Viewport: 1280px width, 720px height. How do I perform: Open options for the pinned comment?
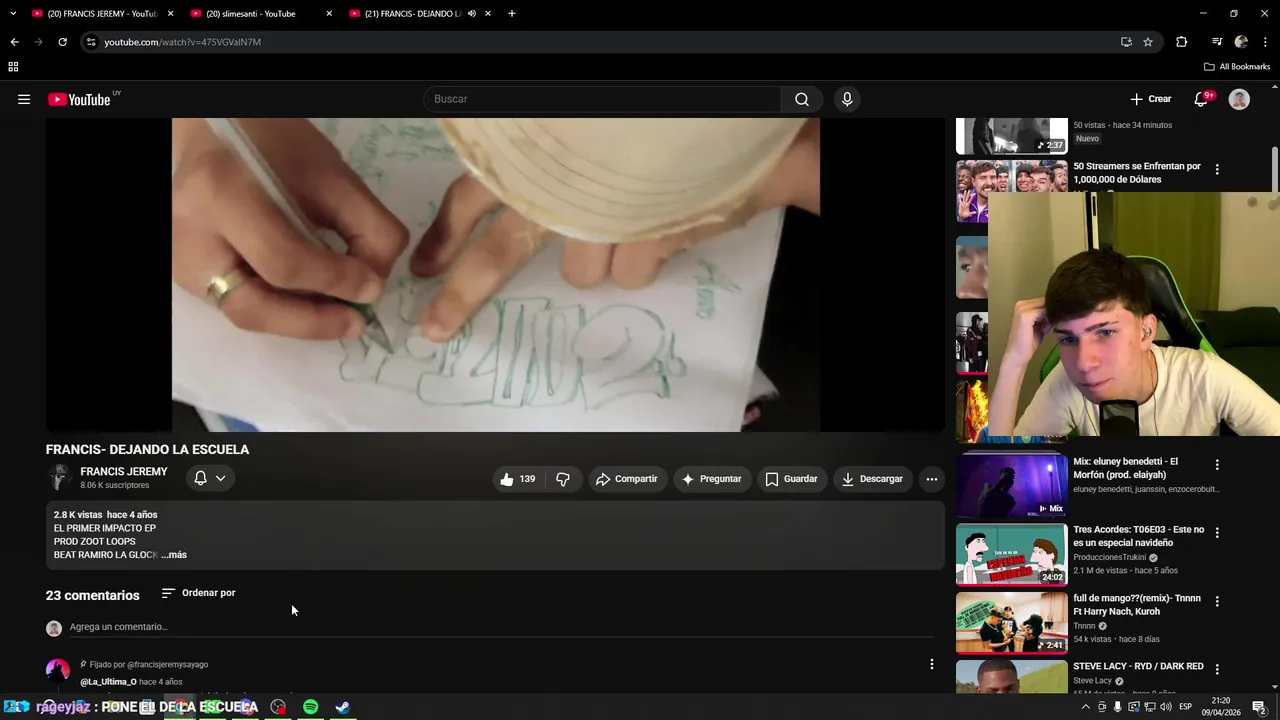(x=931, y=664)
